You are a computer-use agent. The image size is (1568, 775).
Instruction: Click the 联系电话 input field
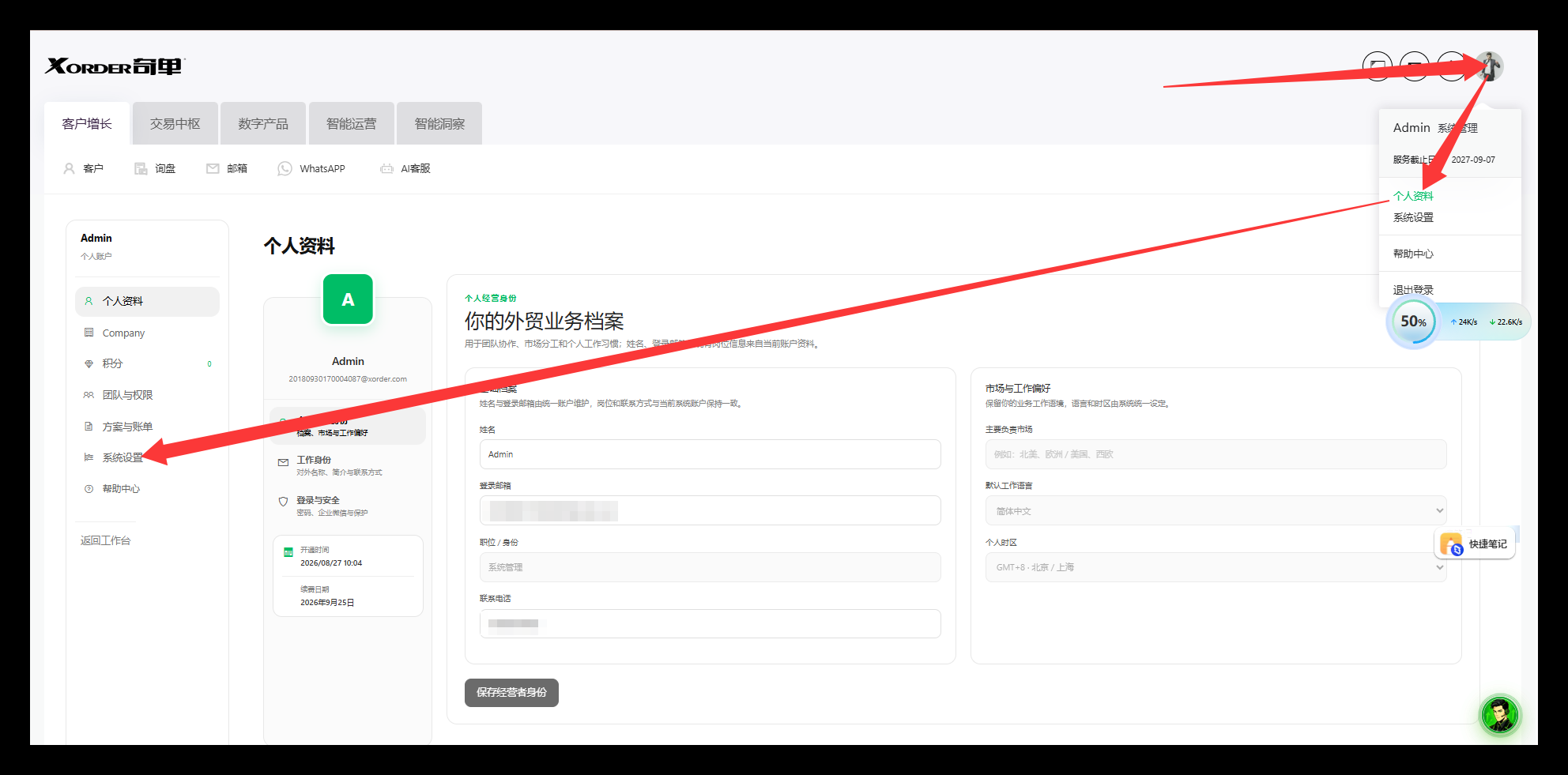(x=710, y=623)
